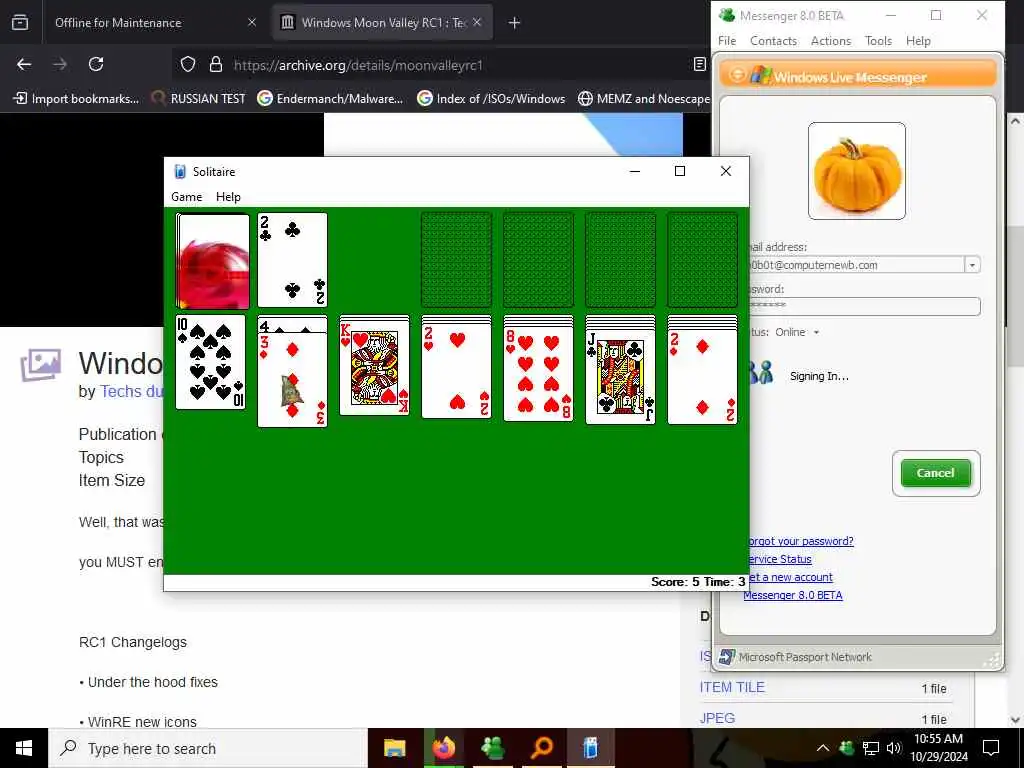Click the Messenger system tray icon
The height and width of the screenshot is (768, 1024).
tap(847, 748)
